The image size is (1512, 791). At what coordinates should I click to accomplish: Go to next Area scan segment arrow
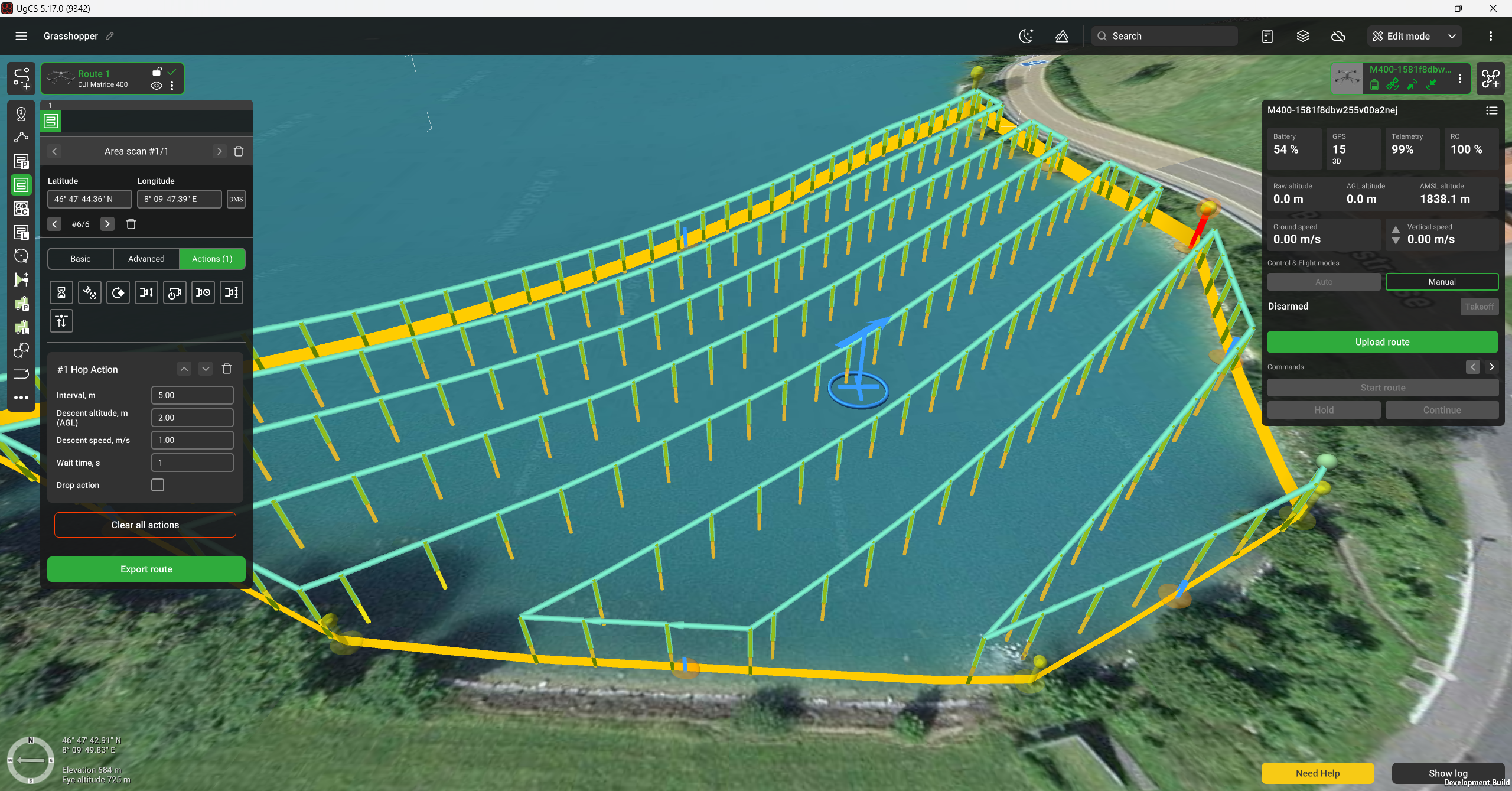219,151
